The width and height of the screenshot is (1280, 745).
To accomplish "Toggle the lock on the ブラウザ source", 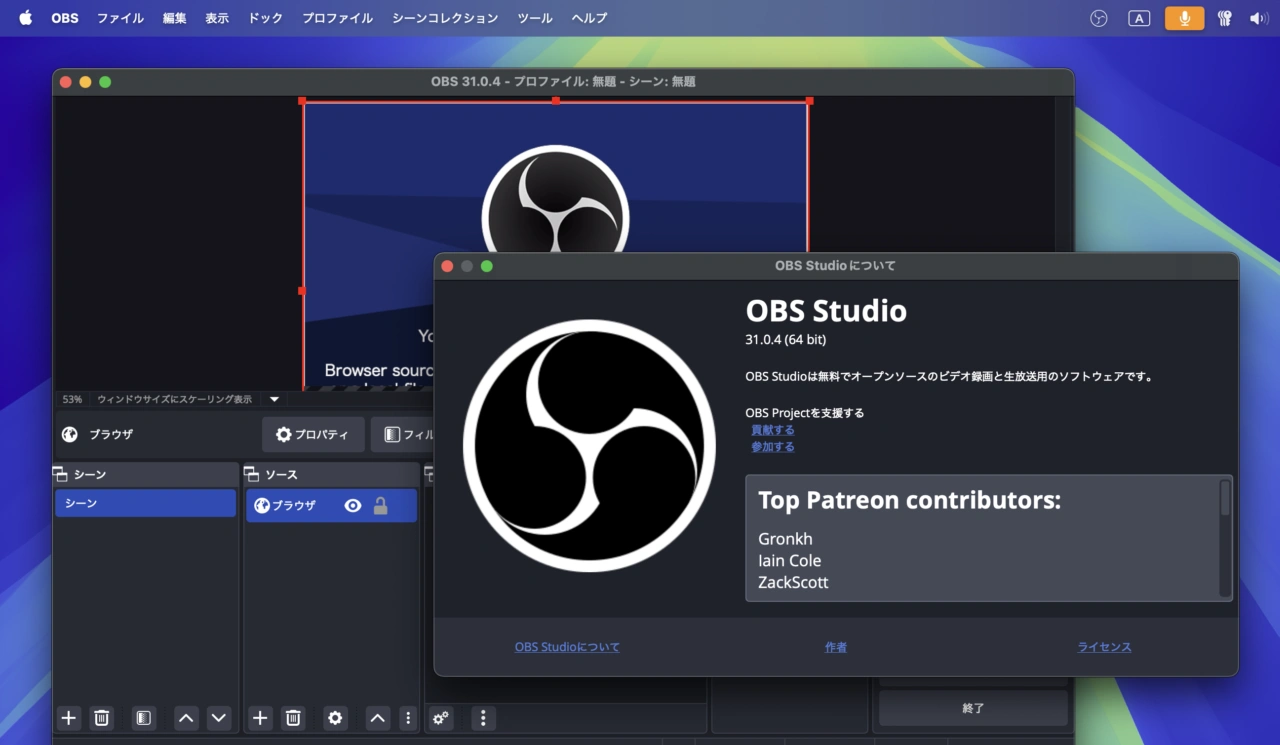I will coord(380,506).
